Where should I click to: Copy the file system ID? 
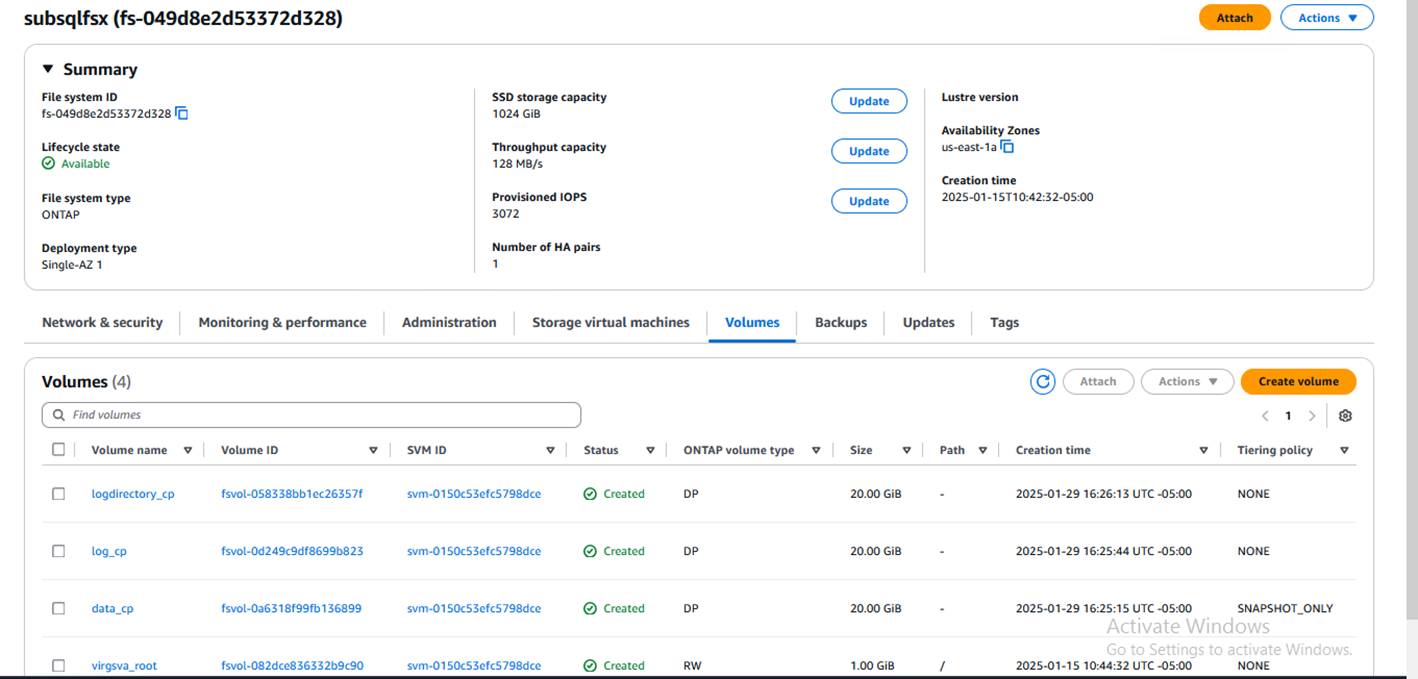pyautogui.click(x=182, y=114)
